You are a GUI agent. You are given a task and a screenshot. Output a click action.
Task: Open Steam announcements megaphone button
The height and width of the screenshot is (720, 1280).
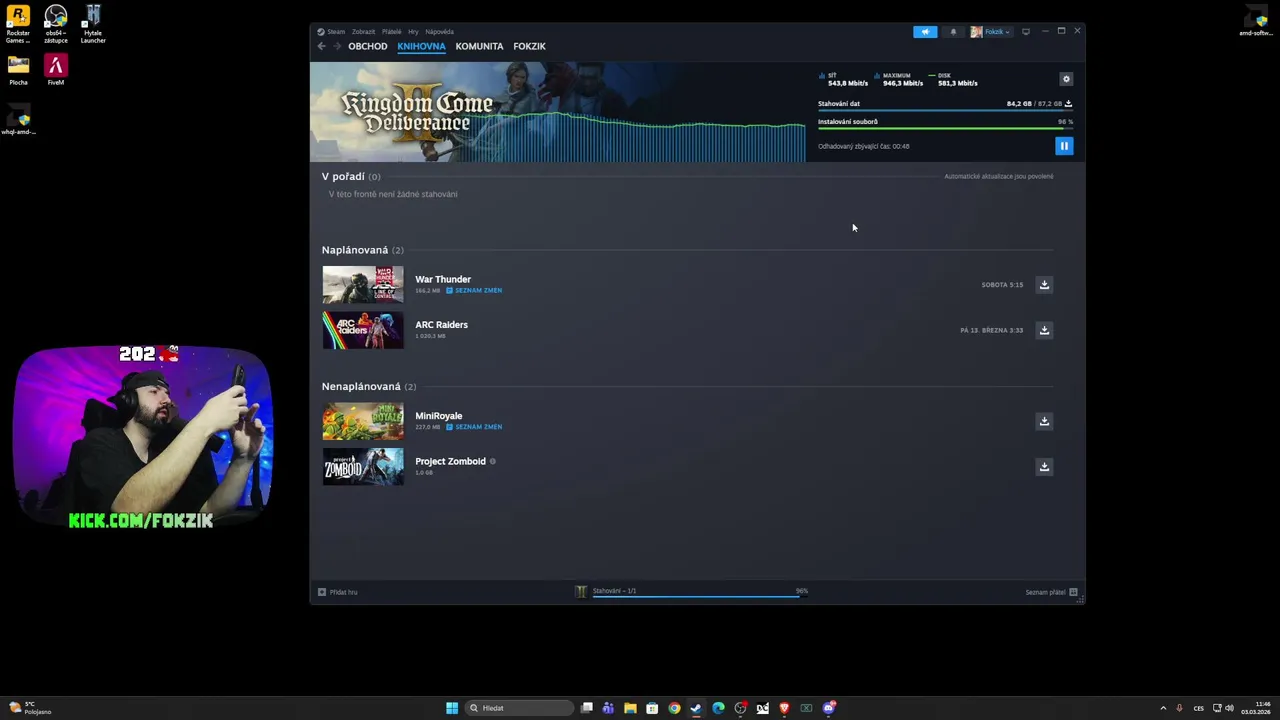point(925,32)
